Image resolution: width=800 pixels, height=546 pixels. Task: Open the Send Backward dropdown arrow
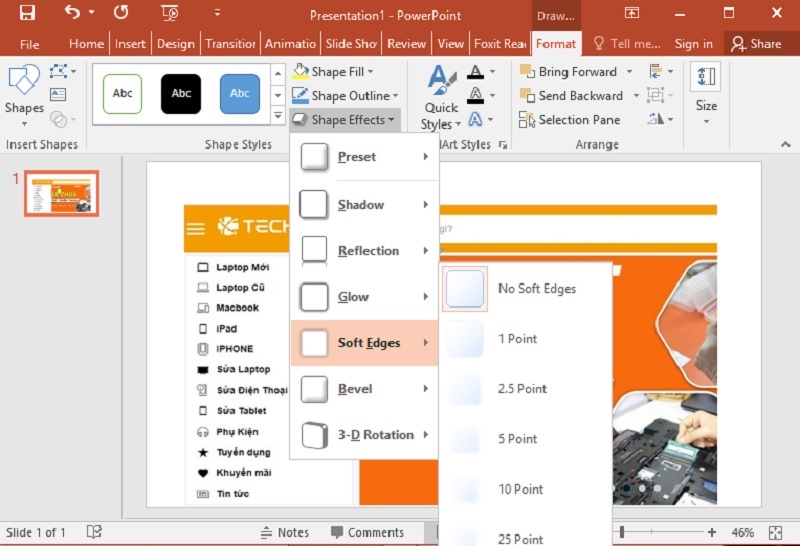pos(633,96)
